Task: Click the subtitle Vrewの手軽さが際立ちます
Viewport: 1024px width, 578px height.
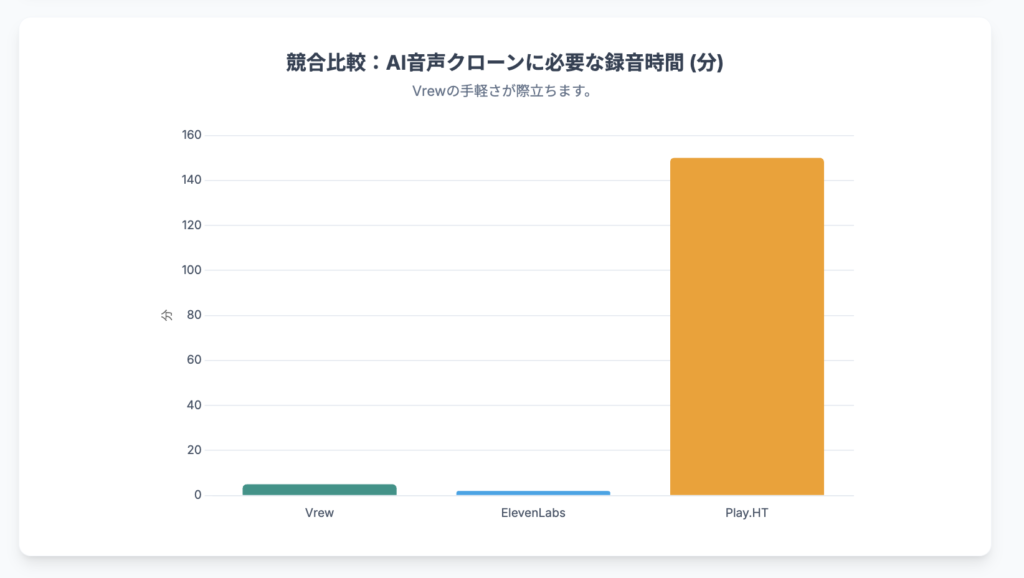Action: [502, 91]
